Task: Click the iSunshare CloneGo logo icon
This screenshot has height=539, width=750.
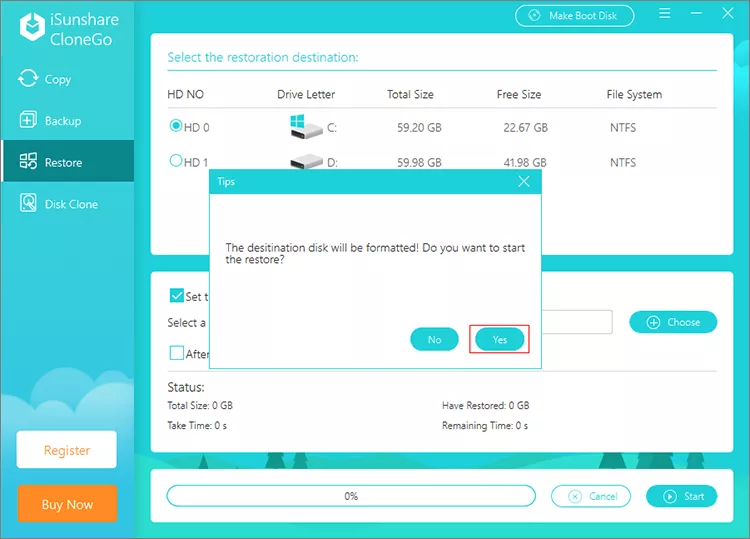Action: pos(32,27)
